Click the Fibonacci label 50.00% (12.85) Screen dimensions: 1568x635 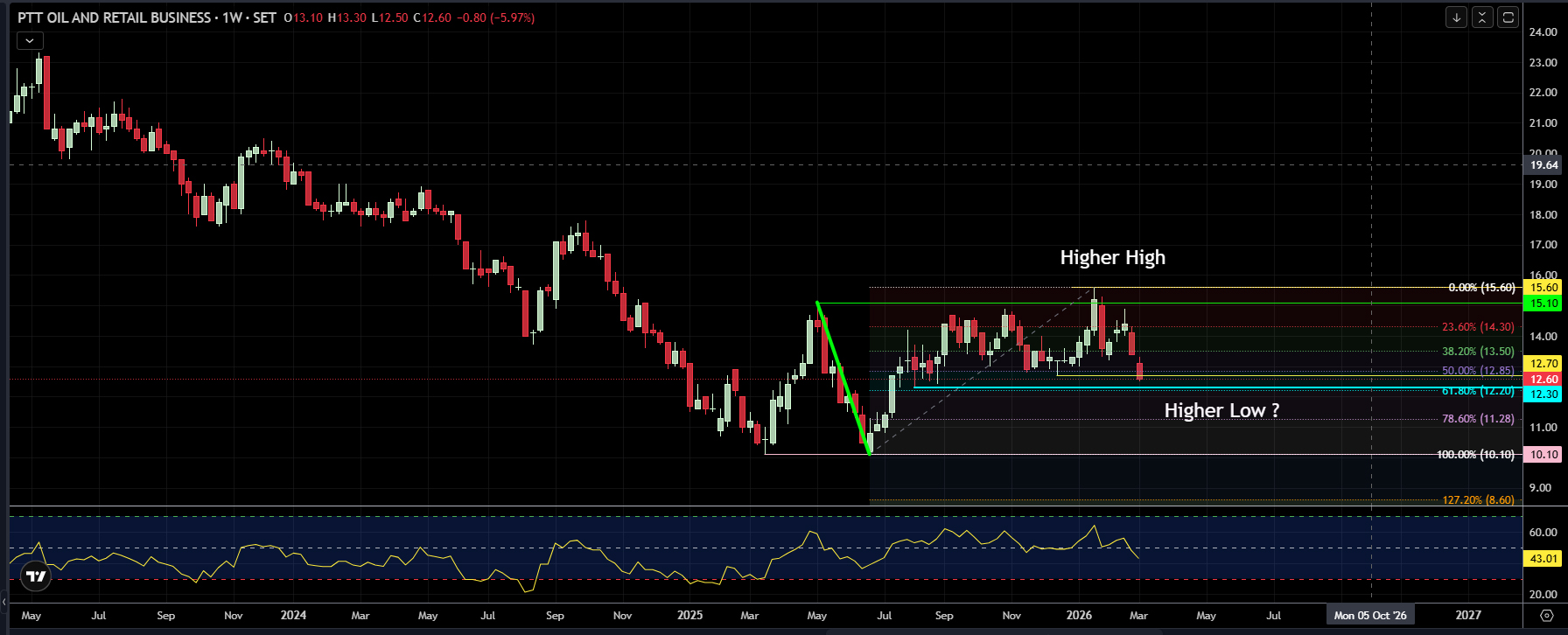tap(1478, 371)
